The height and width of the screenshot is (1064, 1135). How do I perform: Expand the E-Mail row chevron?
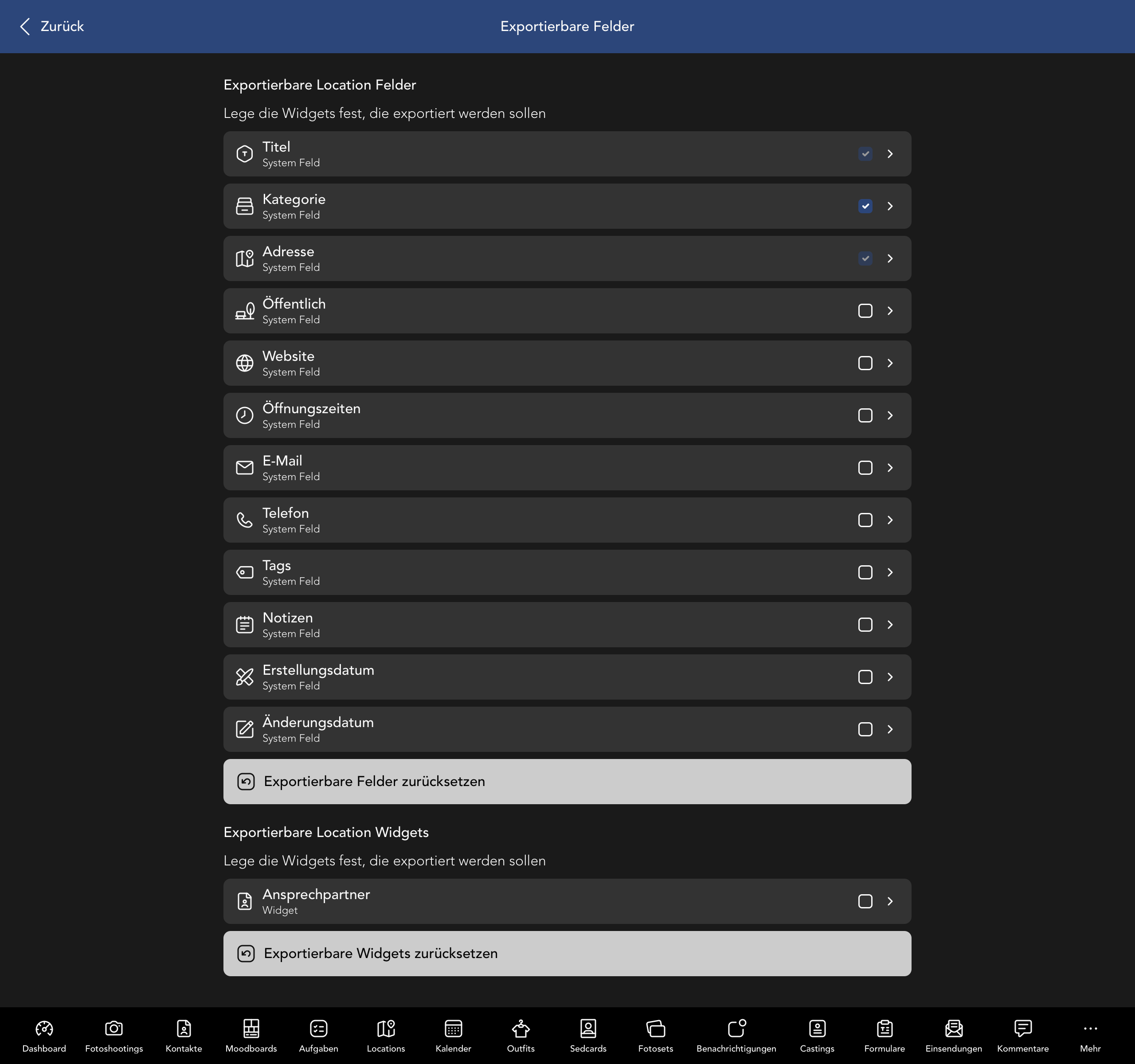pyautogui.click(x=890, y=468)
